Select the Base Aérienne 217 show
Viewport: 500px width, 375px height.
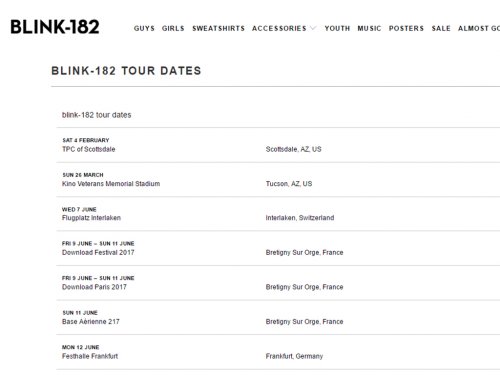point(91,322)
